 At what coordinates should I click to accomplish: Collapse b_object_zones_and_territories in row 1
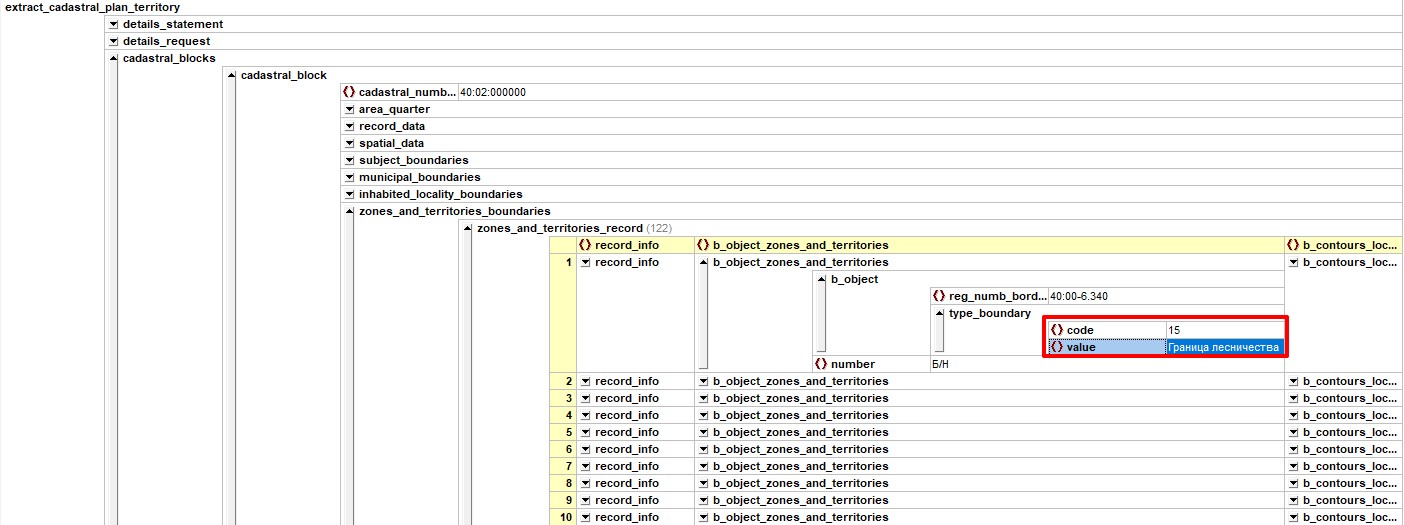click(x=703, y=262)
